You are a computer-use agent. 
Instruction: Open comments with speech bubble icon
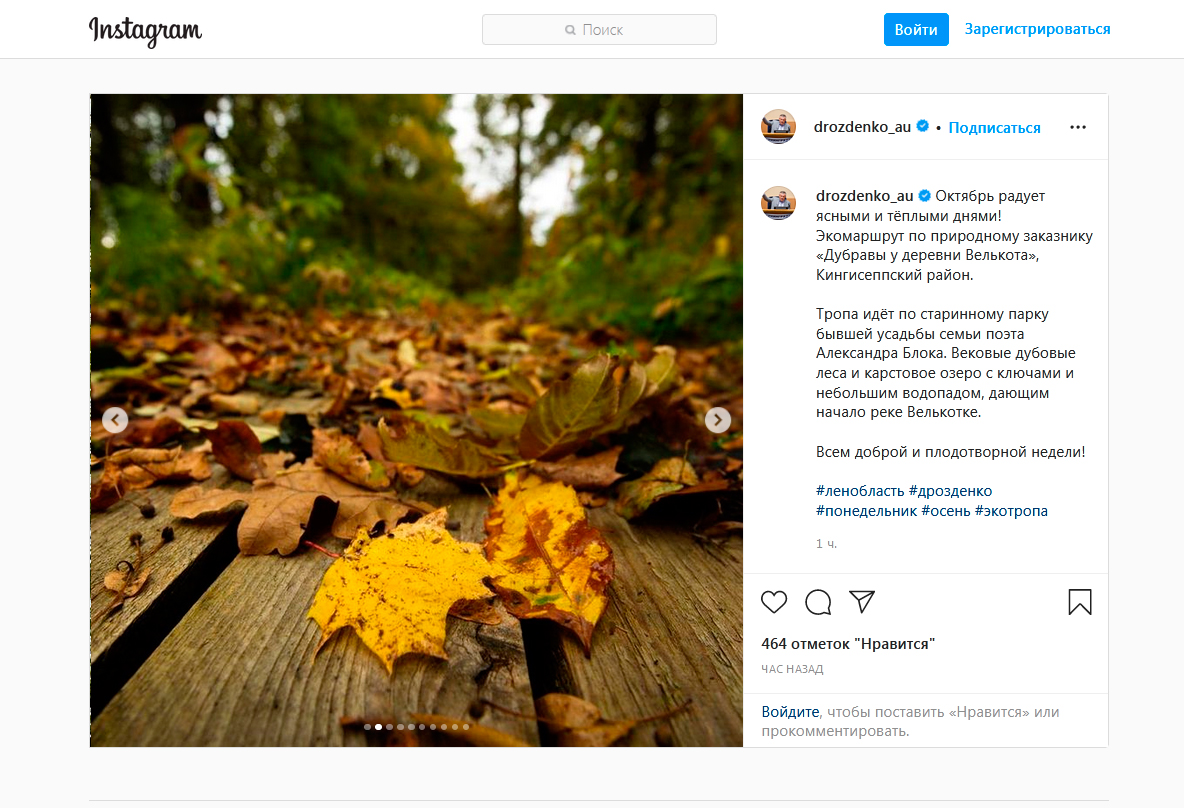click(x=818, y=601)
